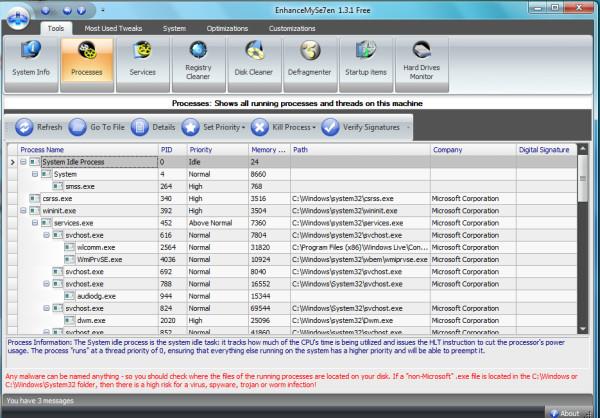Screen dimensions: 600x418
Task: Open the Defragmenter tool
Action: [x=310, y=59]
